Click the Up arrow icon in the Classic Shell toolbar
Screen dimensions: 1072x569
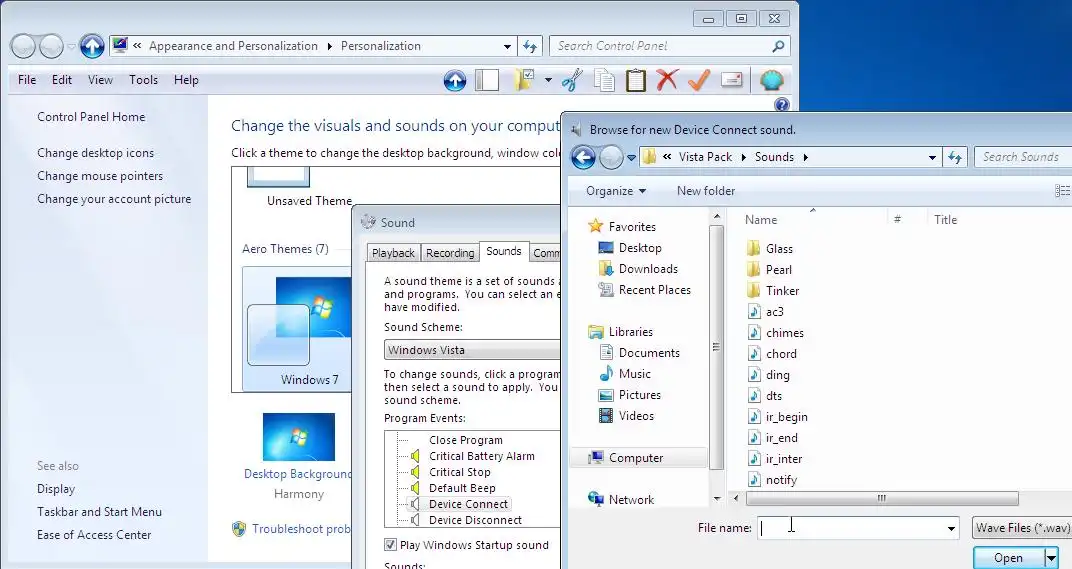point(455,80)
